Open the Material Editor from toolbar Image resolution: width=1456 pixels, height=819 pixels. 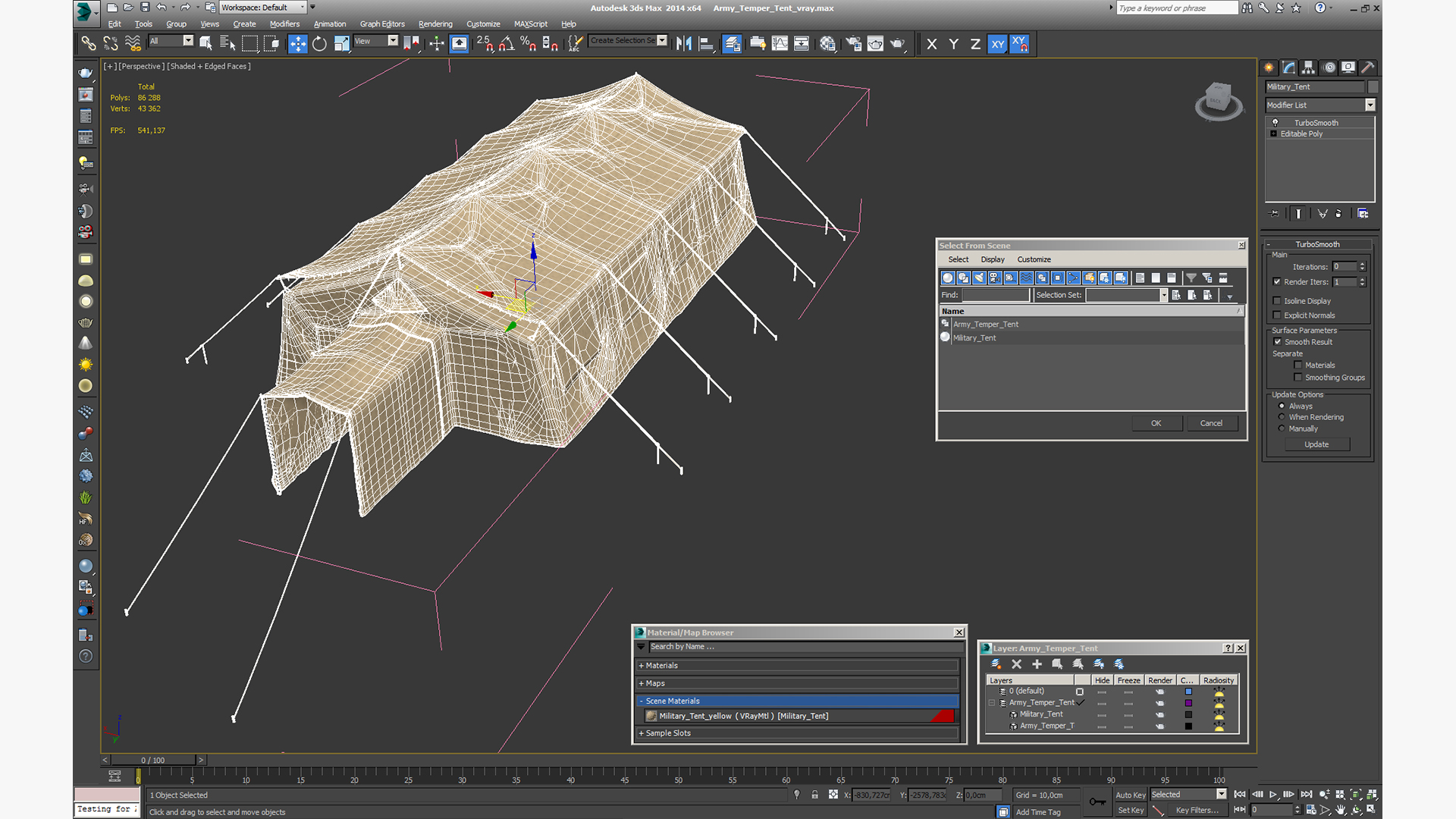click(x=827, y=43)
